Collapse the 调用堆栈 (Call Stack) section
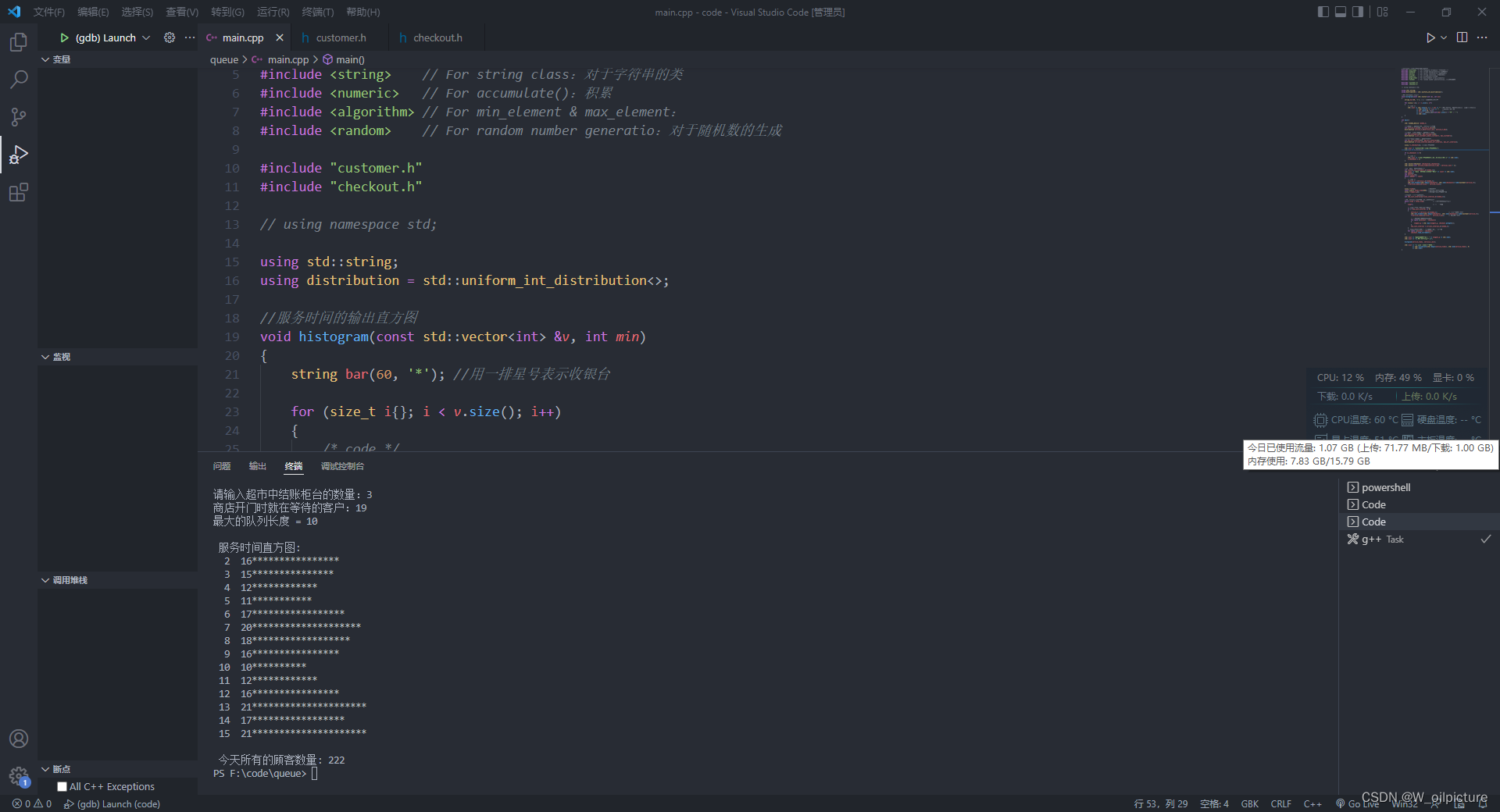This screenshot has height=812, width=1500. coord(117,580)
